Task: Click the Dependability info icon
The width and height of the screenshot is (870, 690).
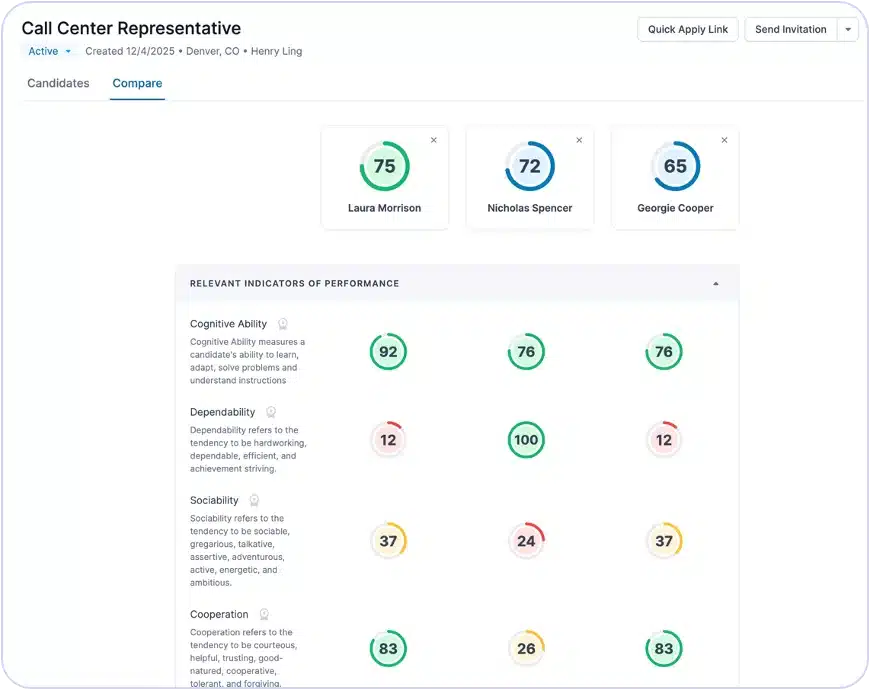Action: (271, 412)
